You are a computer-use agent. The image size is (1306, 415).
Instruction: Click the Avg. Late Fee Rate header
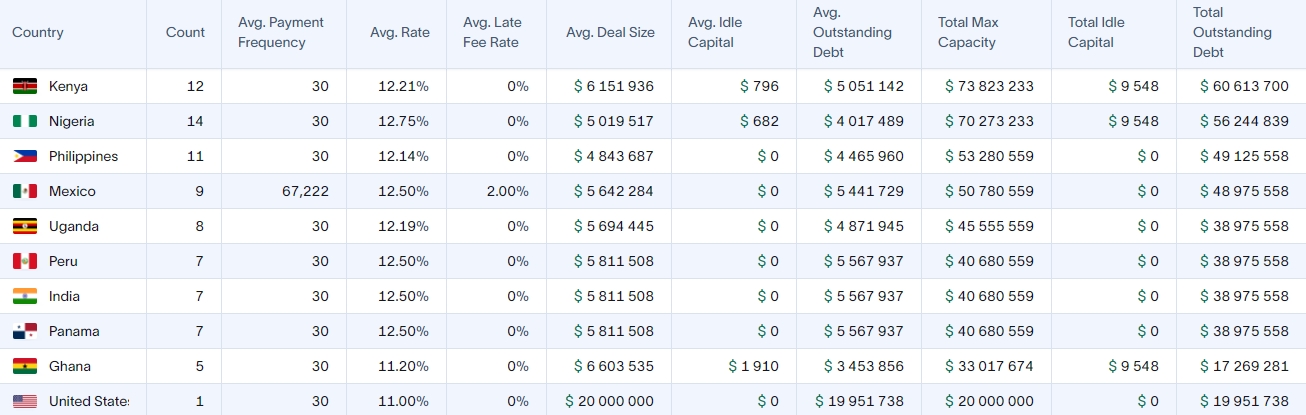(492, 33)
